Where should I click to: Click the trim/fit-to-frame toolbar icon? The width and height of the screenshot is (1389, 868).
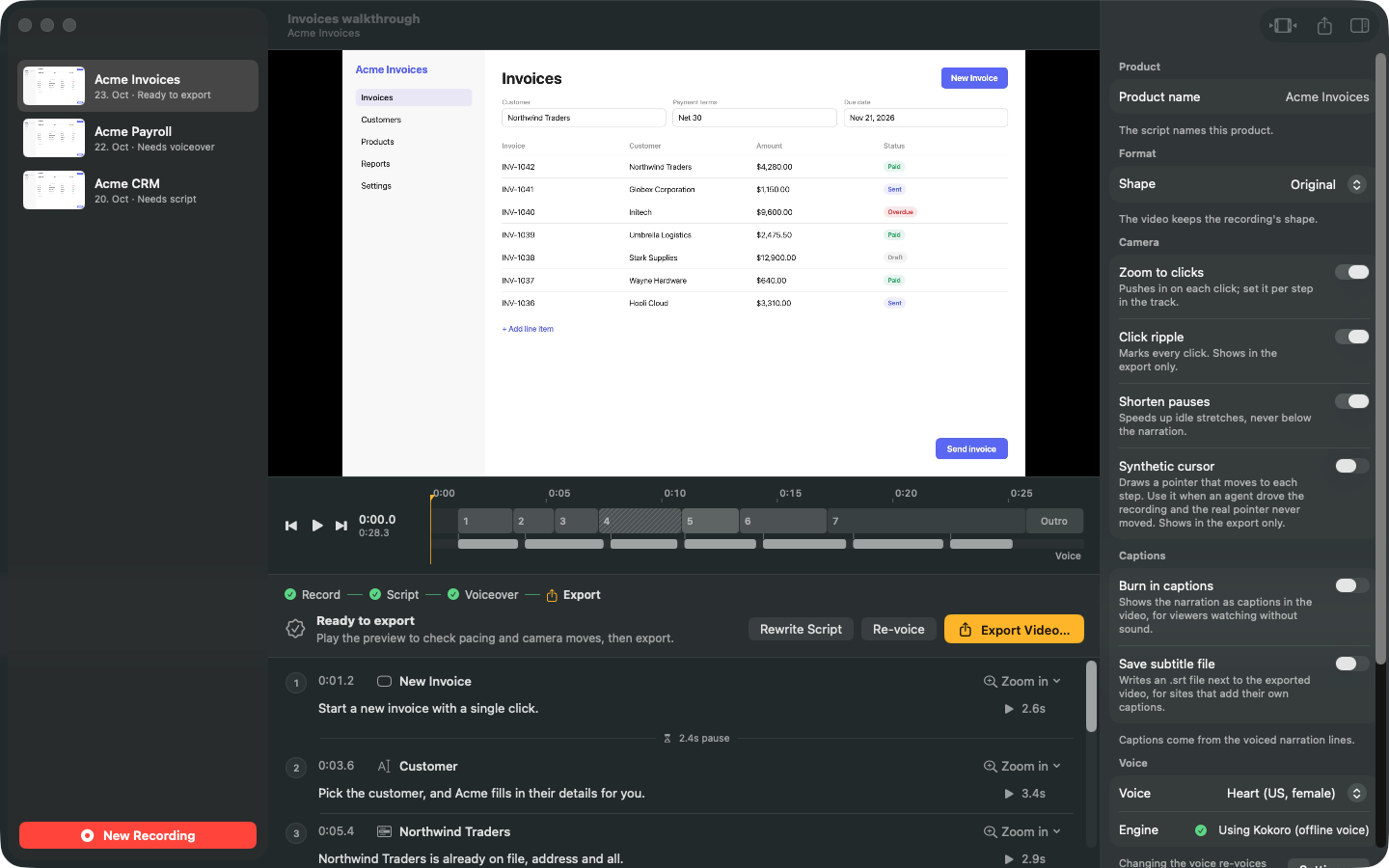pyautogui.click(x=1283, y=26)
